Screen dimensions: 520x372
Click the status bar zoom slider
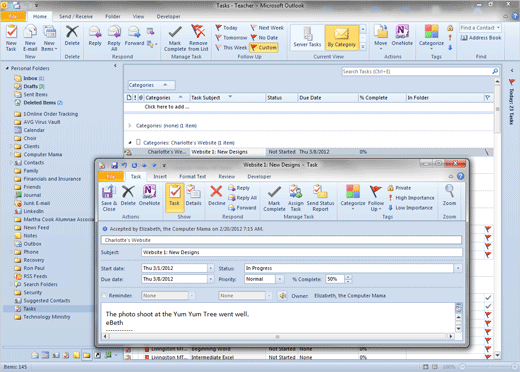pos(487,367)
